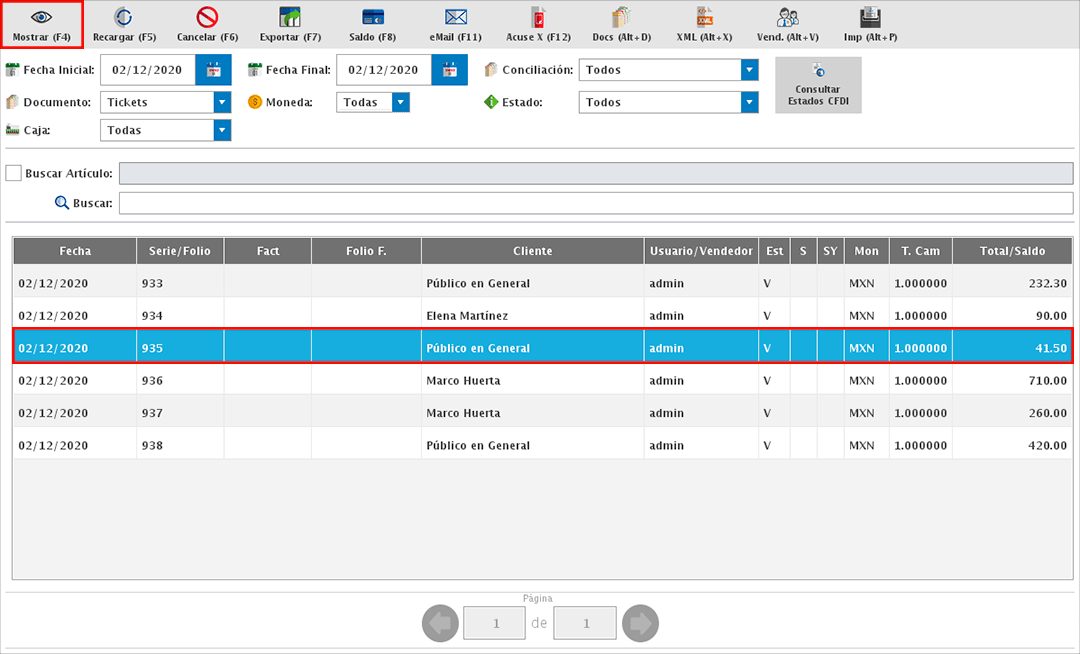Export the records with Exportar (F7)
The image size is (1080, 654).
pos(290,17)
